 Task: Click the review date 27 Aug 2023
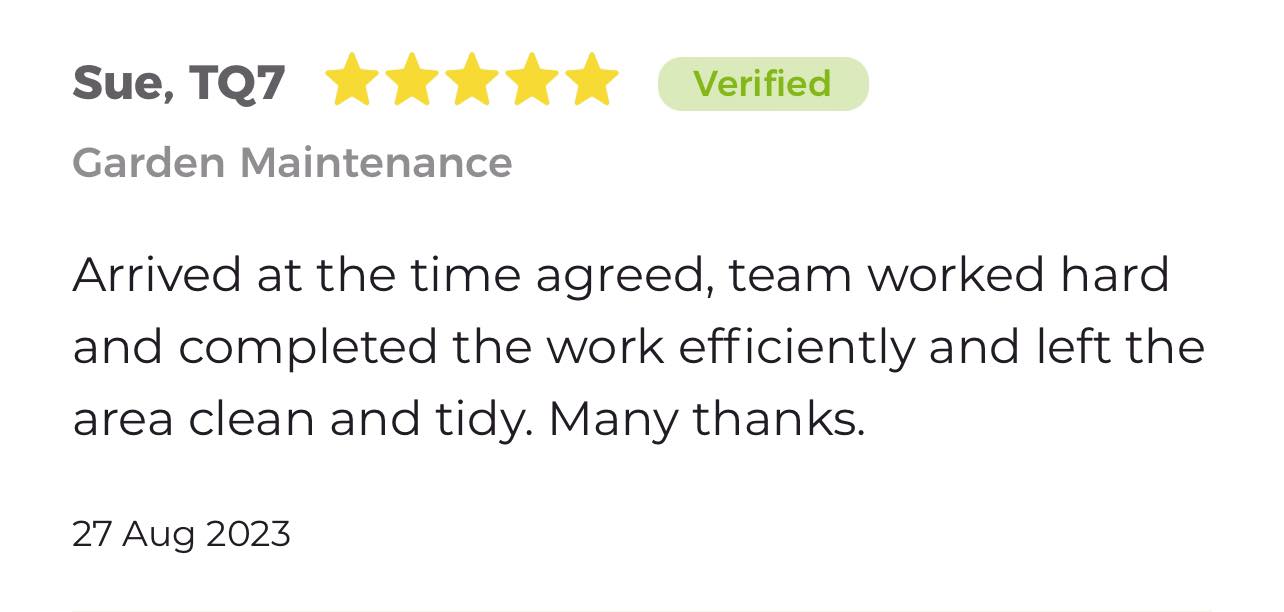(x=181, y=534)
